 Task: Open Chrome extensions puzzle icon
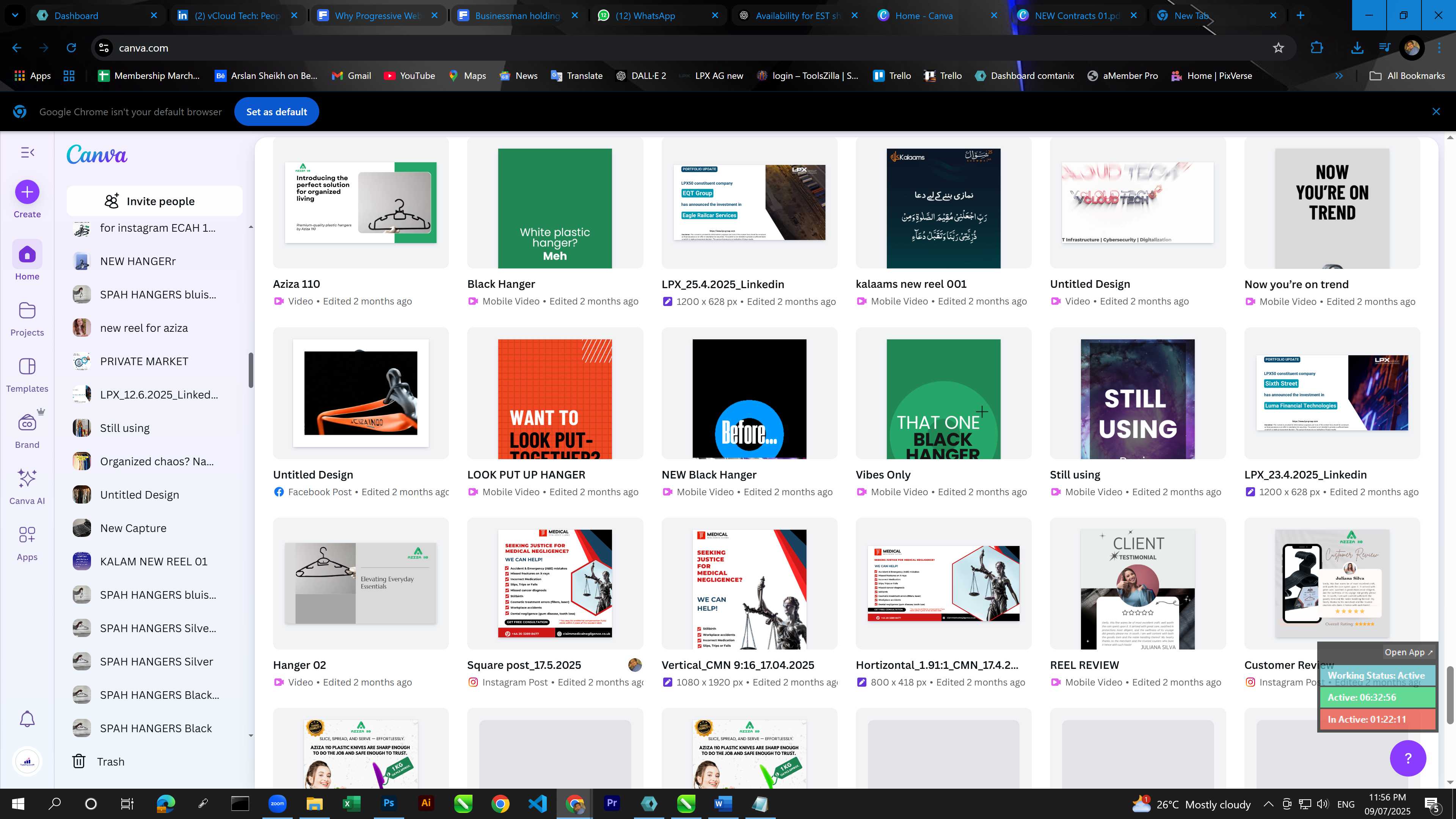[1317, 48]
